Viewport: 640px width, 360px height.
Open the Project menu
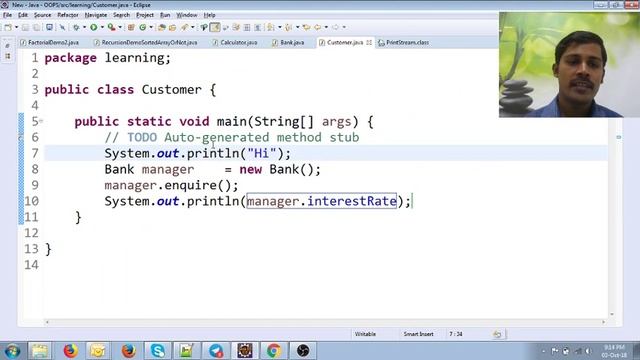point(145,15)
